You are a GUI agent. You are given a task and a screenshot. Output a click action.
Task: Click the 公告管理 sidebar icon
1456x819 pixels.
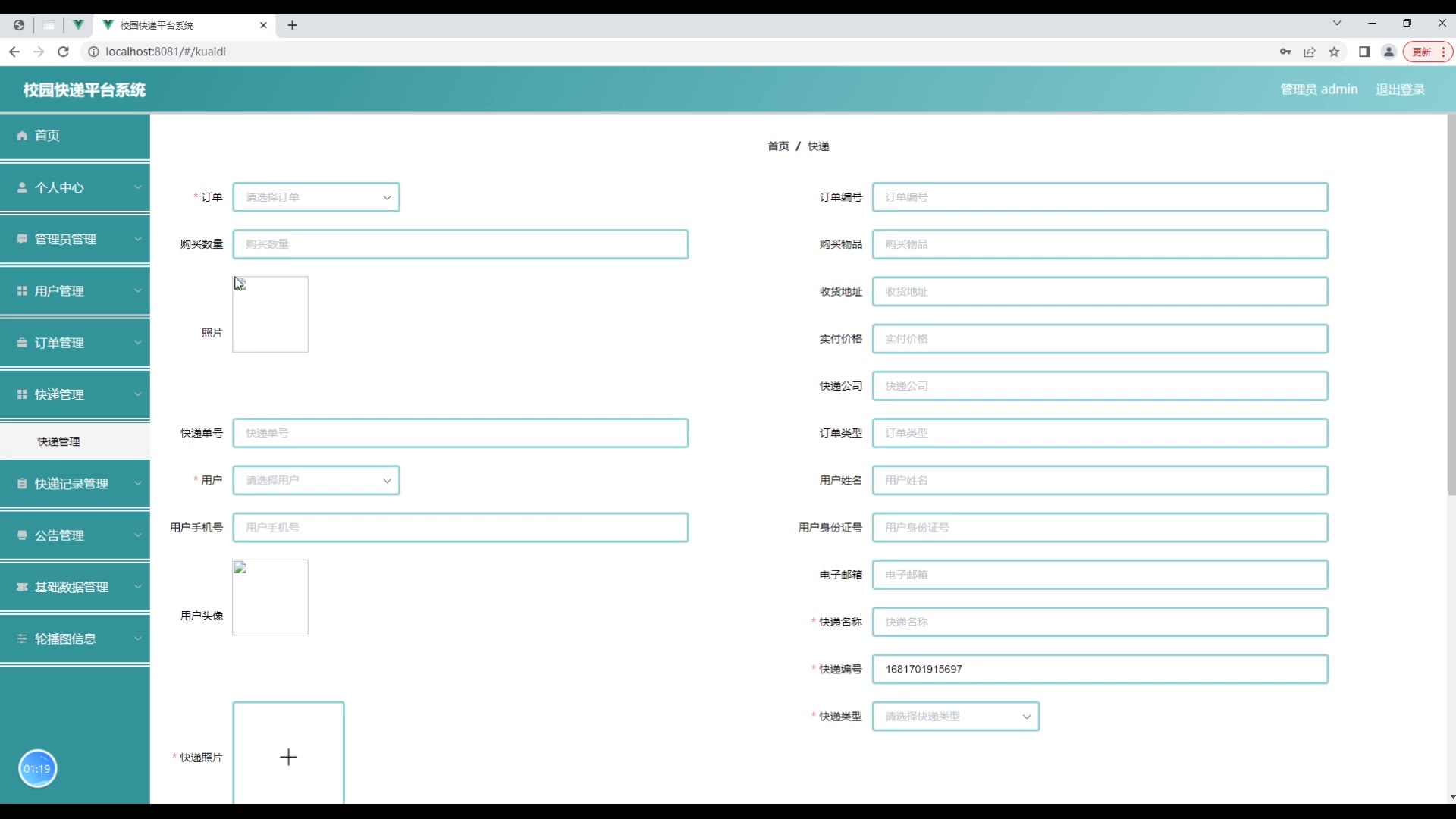pyautogui.click(x=22, y=535)
